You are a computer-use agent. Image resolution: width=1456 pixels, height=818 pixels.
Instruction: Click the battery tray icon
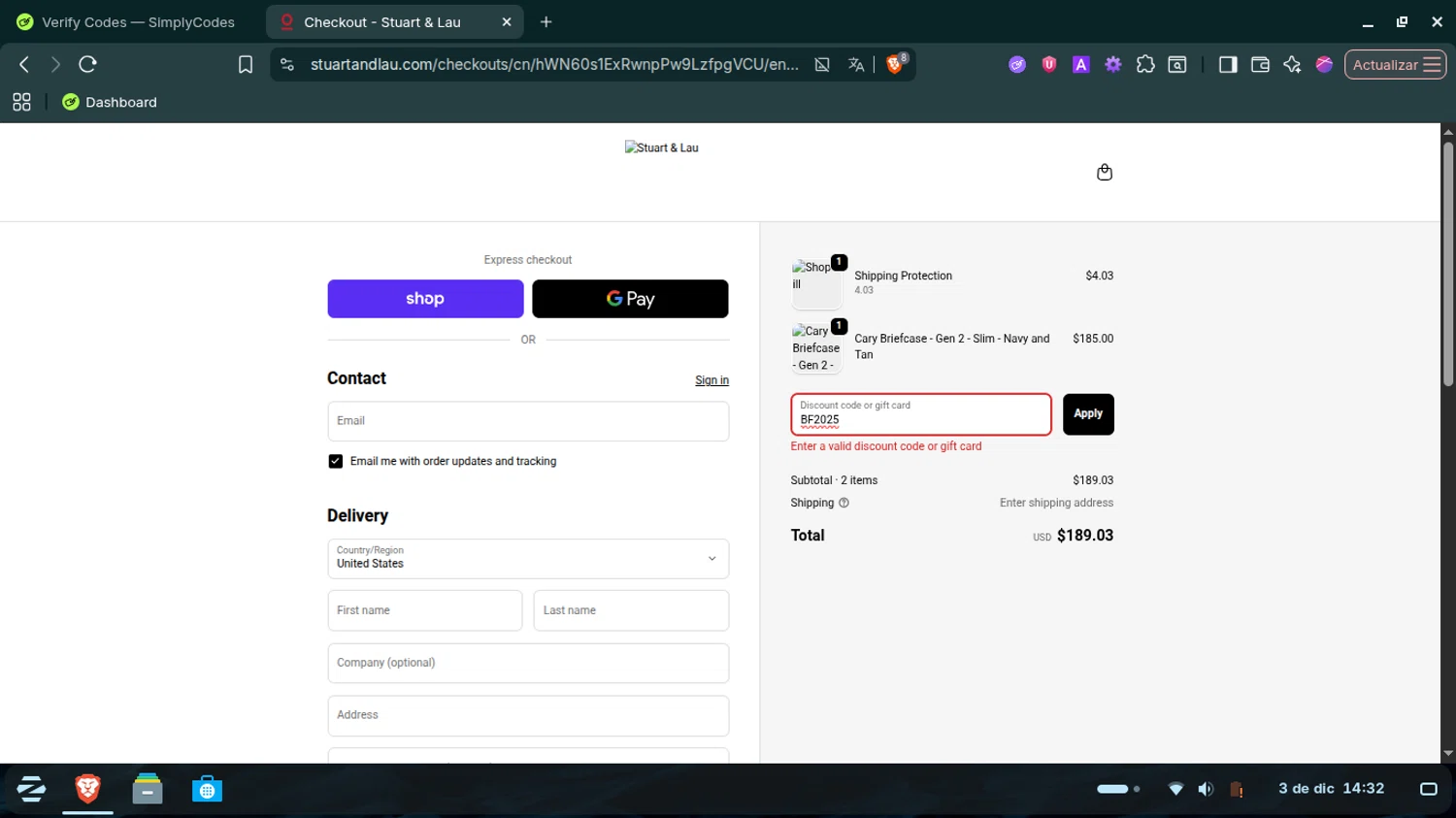click(1237, 789)
